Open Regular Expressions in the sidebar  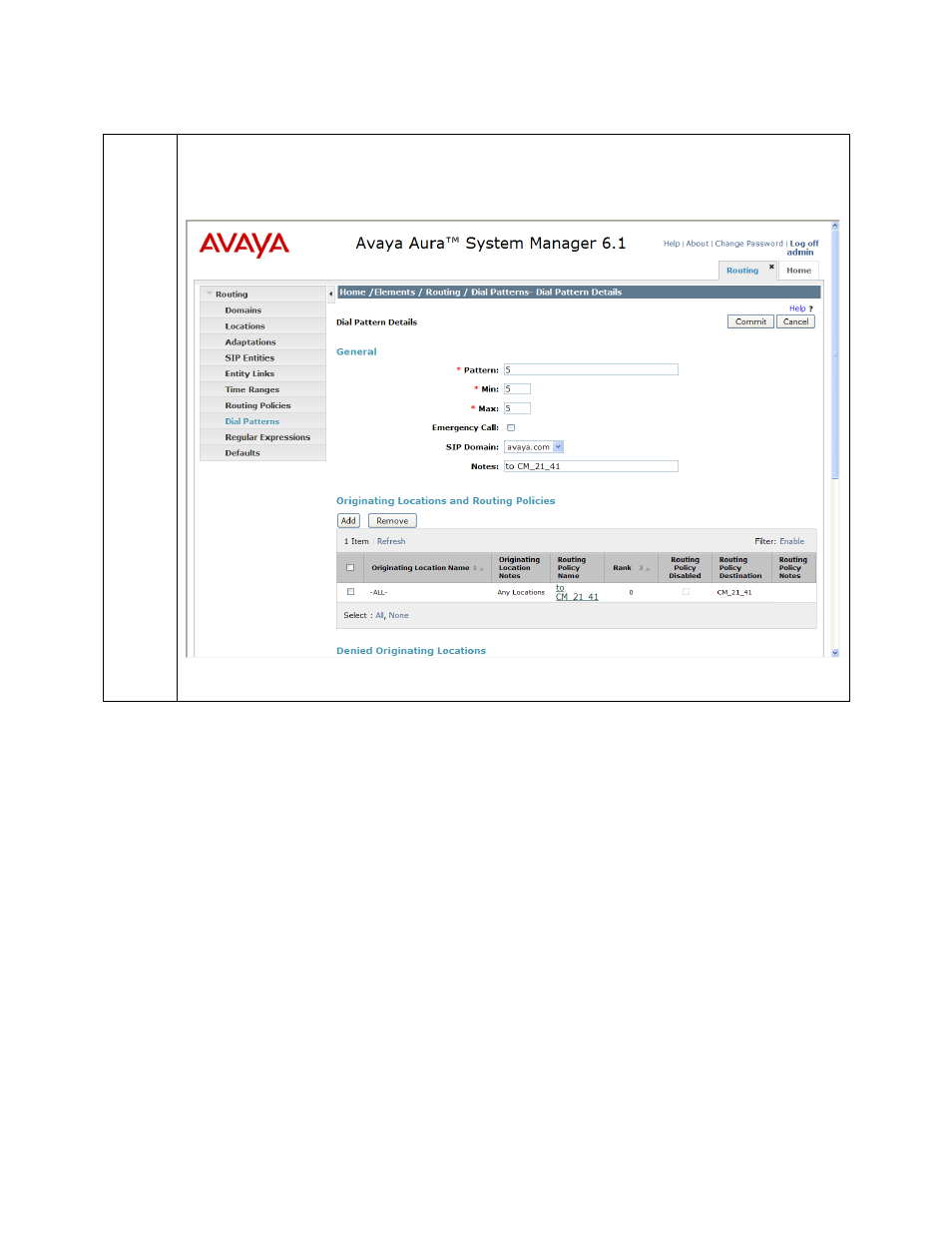tap(267, 438)
